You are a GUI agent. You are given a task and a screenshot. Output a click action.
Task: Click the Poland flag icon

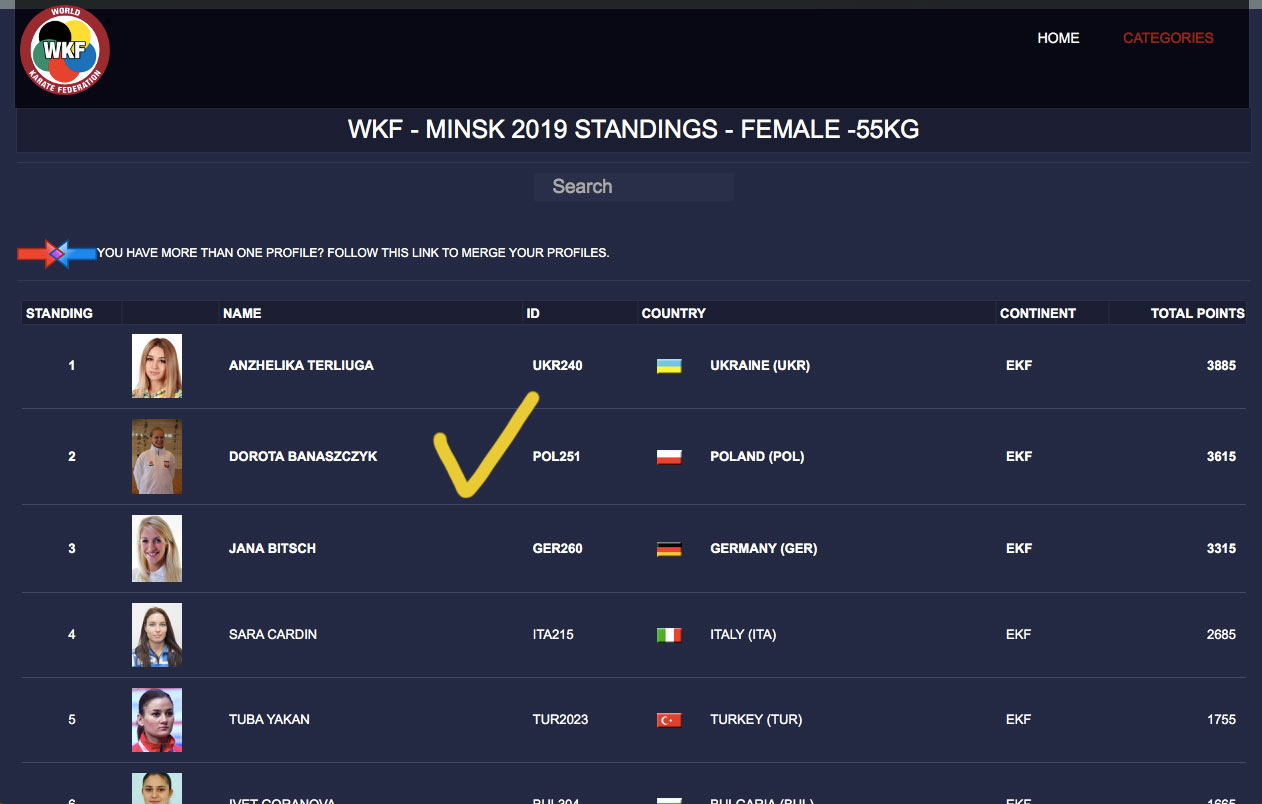click(x=669, y=457)
